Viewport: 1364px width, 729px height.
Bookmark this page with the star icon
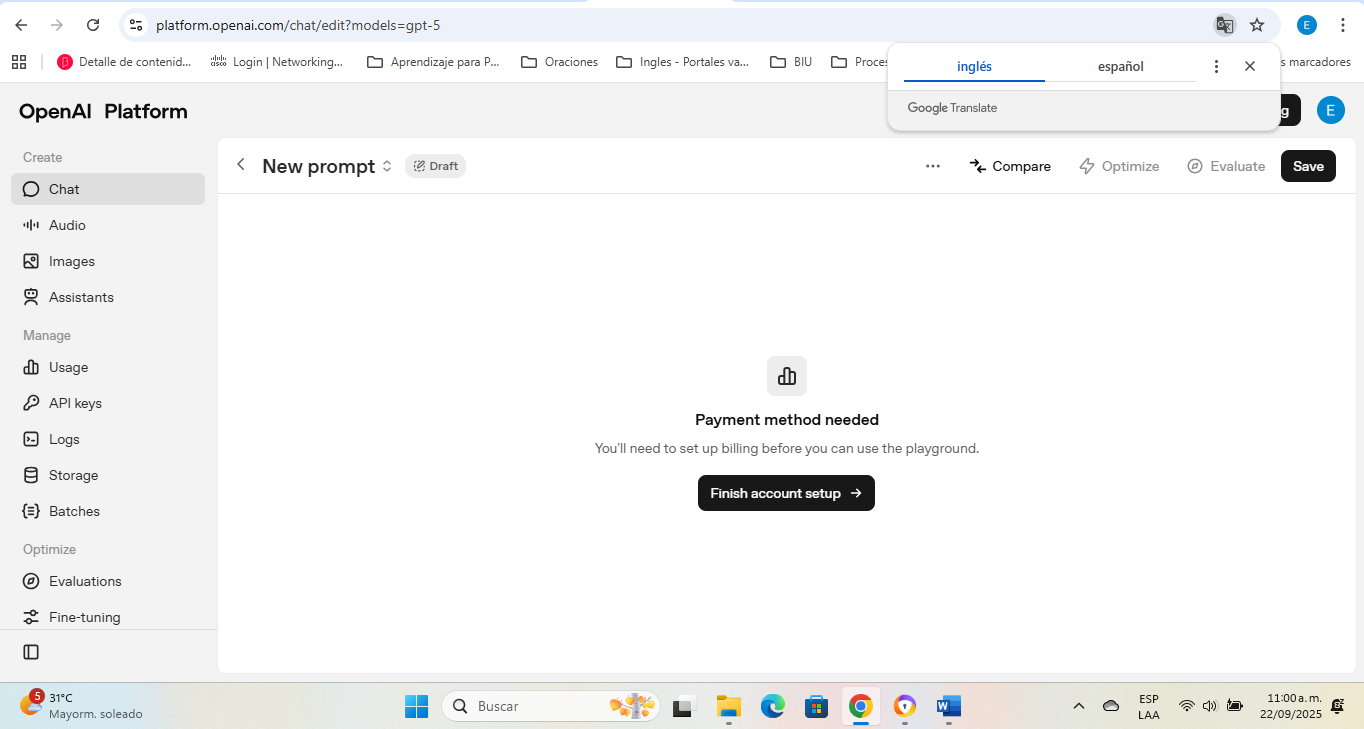[x=1257, y=25]
